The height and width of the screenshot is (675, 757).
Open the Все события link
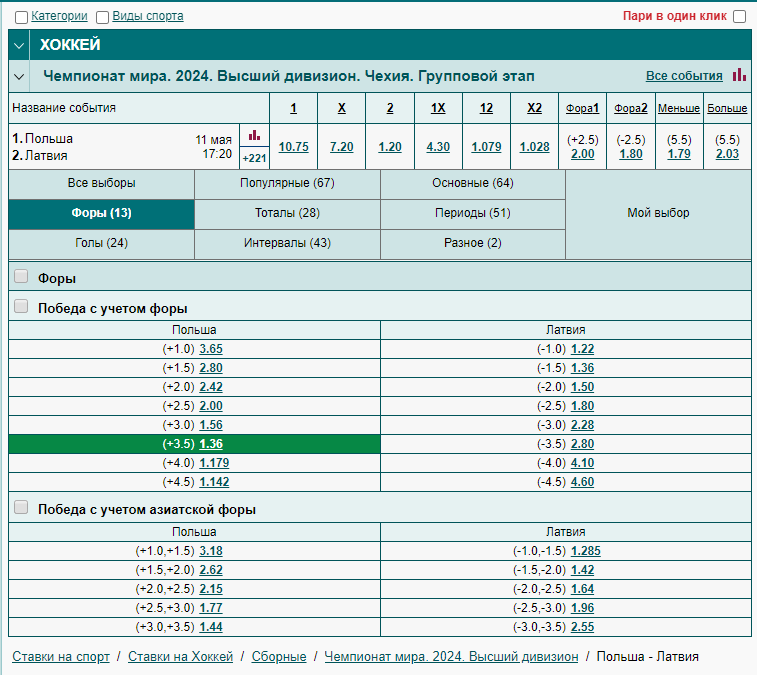point(684,76)
